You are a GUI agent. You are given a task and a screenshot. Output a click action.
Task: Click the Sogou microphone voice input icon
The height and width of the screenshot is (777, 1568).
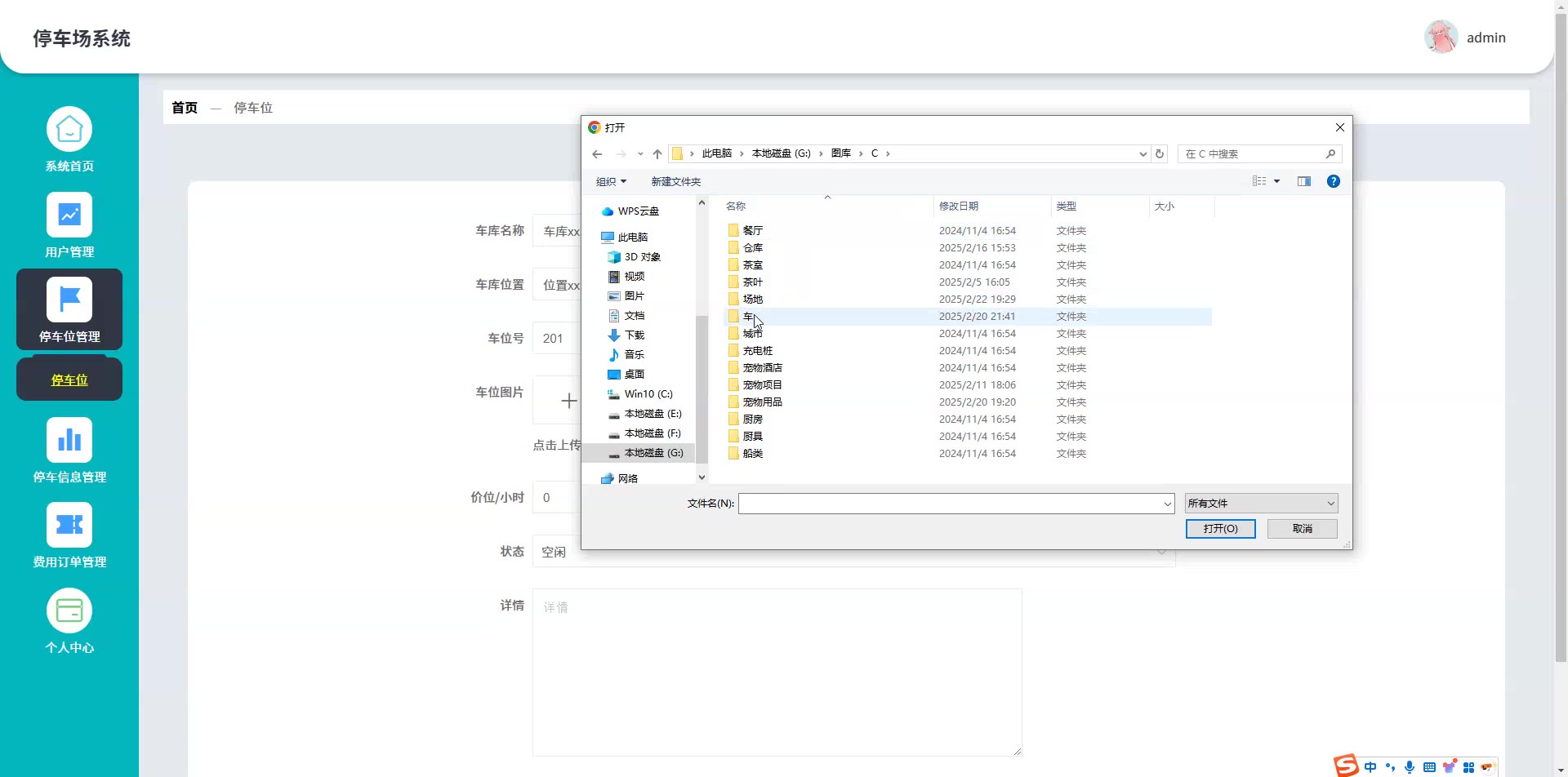point(1410,767)
